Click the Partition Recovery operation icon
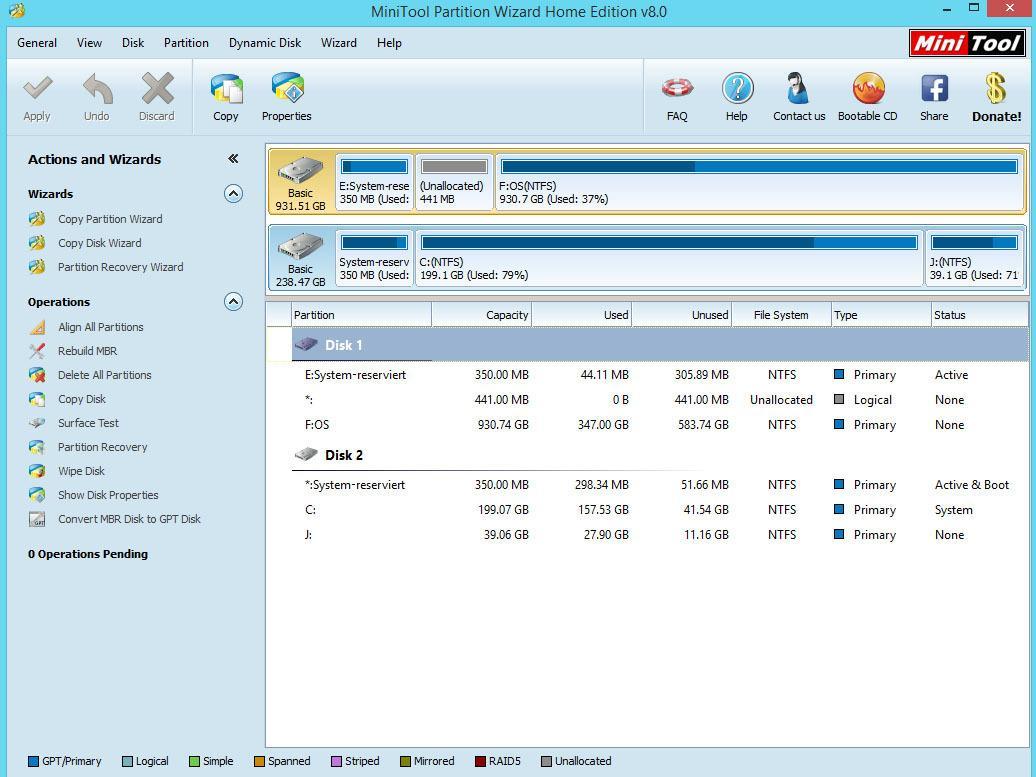 [37, 447]
